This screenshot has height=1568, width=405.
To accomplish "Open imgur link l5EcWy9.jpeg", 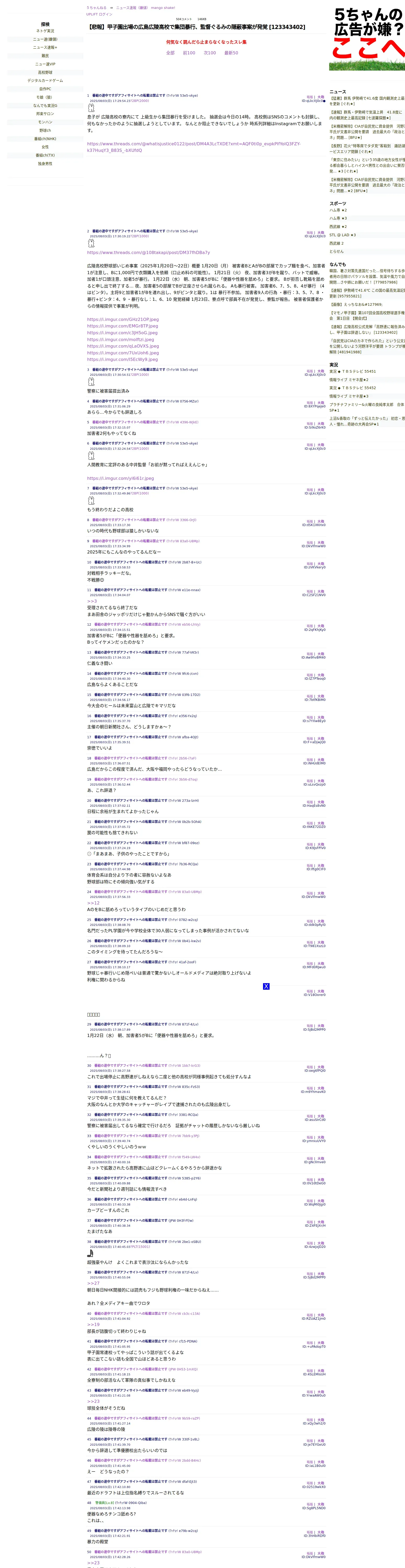I will click(122, 360).
